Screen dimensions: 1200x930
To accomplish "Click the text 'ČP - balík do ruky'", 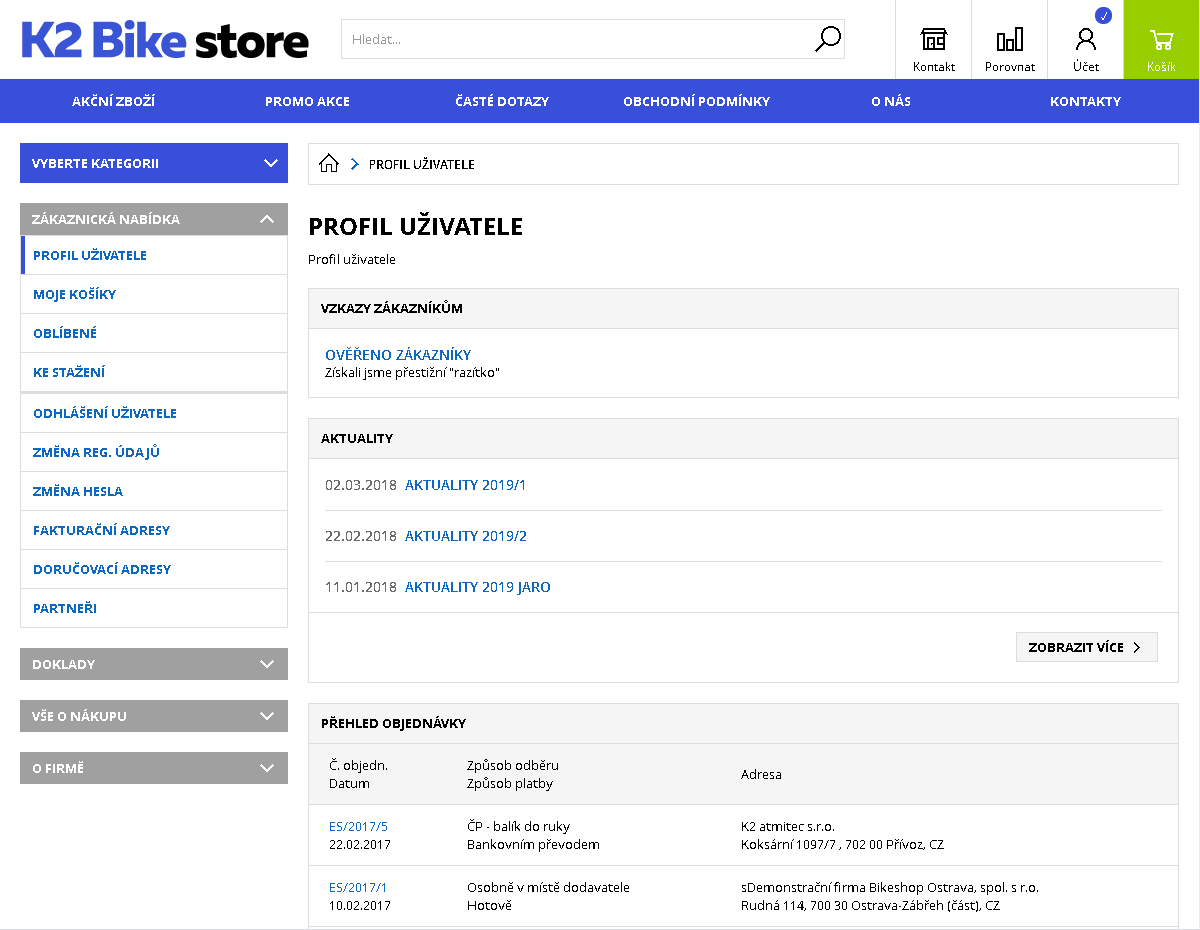I will point(518,827).
